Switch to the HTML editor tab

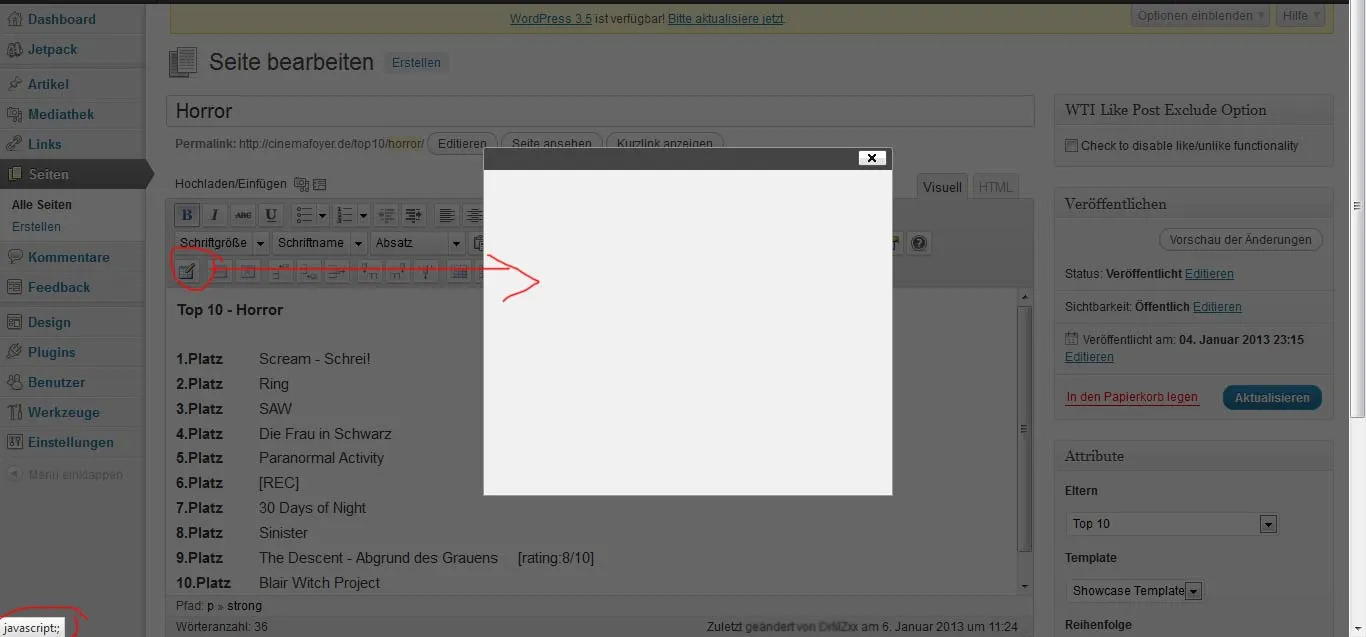click(995, 187)
